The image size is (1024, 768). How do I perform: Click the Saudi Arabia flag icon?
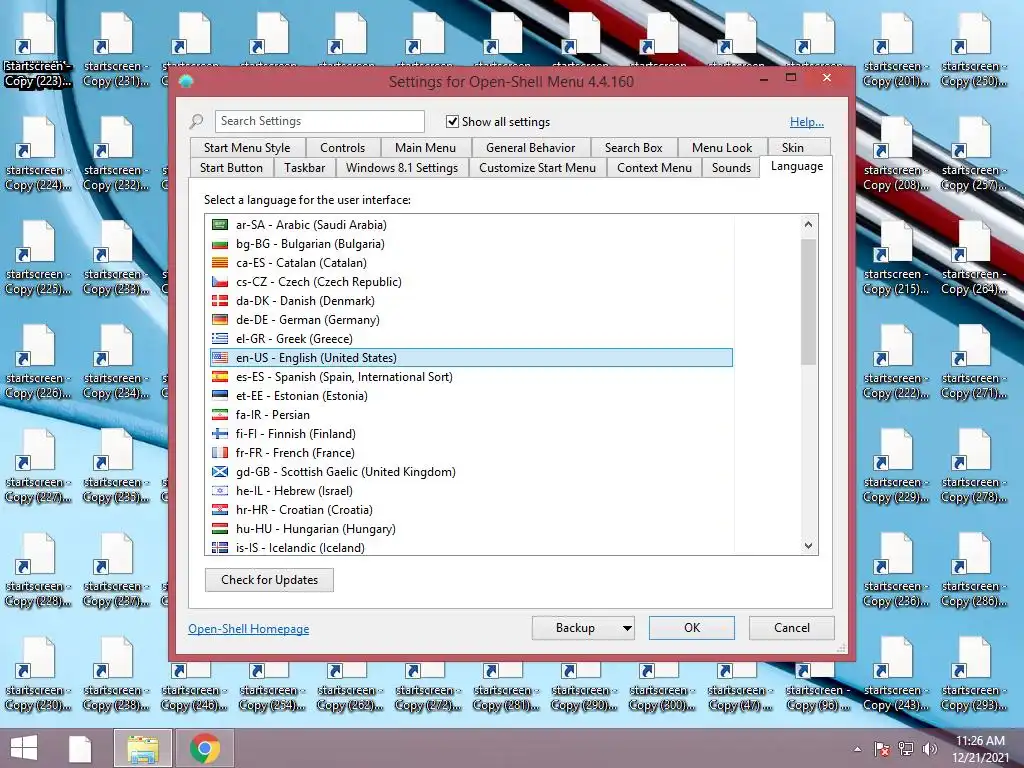(220, 225)
